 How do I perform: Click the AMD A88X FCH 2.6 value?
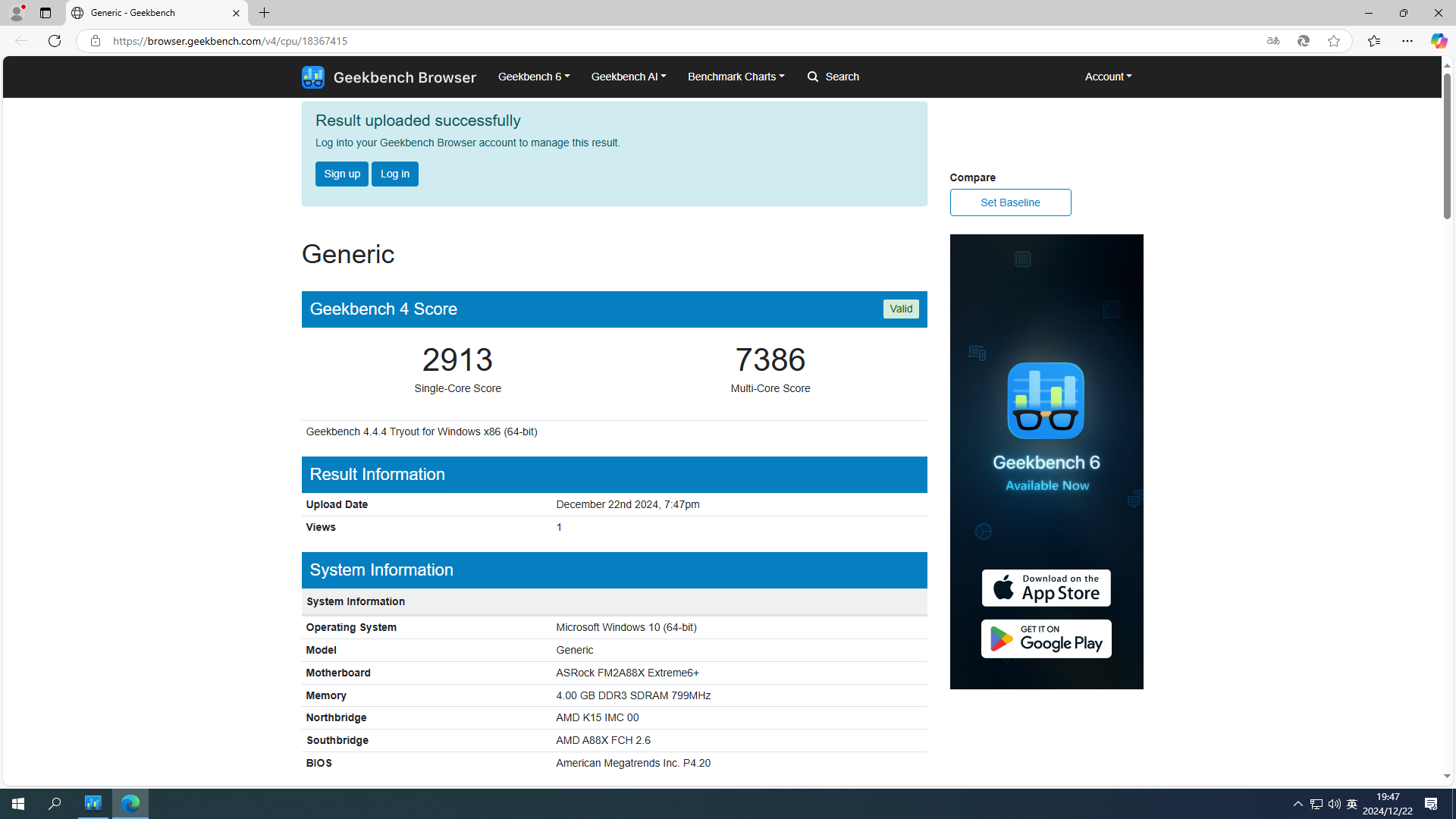[x=603, y=740]
